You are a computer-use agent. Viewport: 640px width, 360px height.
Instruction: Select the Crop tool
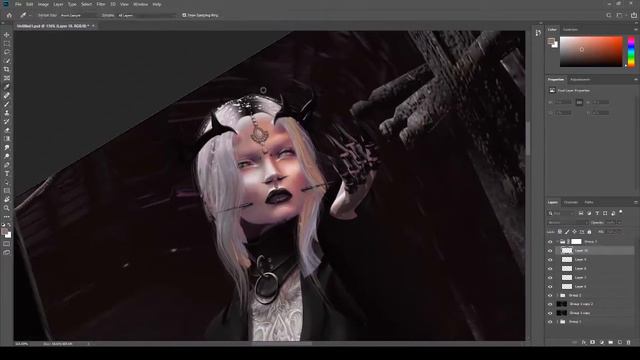tap(7, 69)
